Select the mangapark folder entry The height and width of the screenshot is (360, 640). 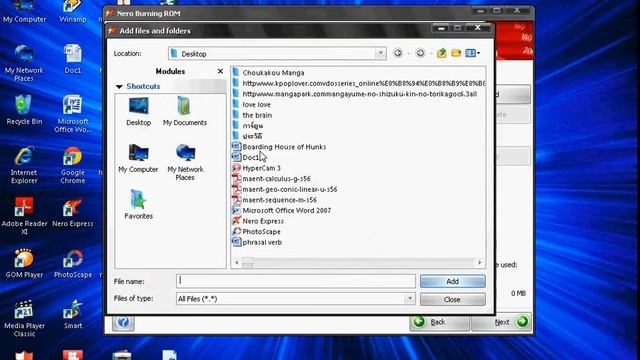(x=354, y=94)
